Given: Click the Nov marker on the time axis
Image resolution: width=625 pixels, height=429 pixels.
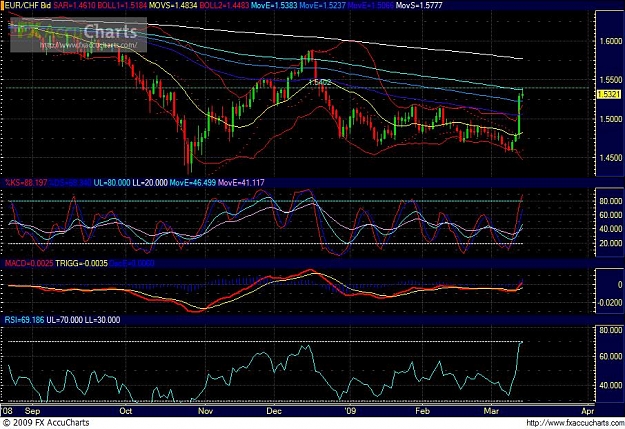Looking at the screenshot, I should [x=206, y=411].
